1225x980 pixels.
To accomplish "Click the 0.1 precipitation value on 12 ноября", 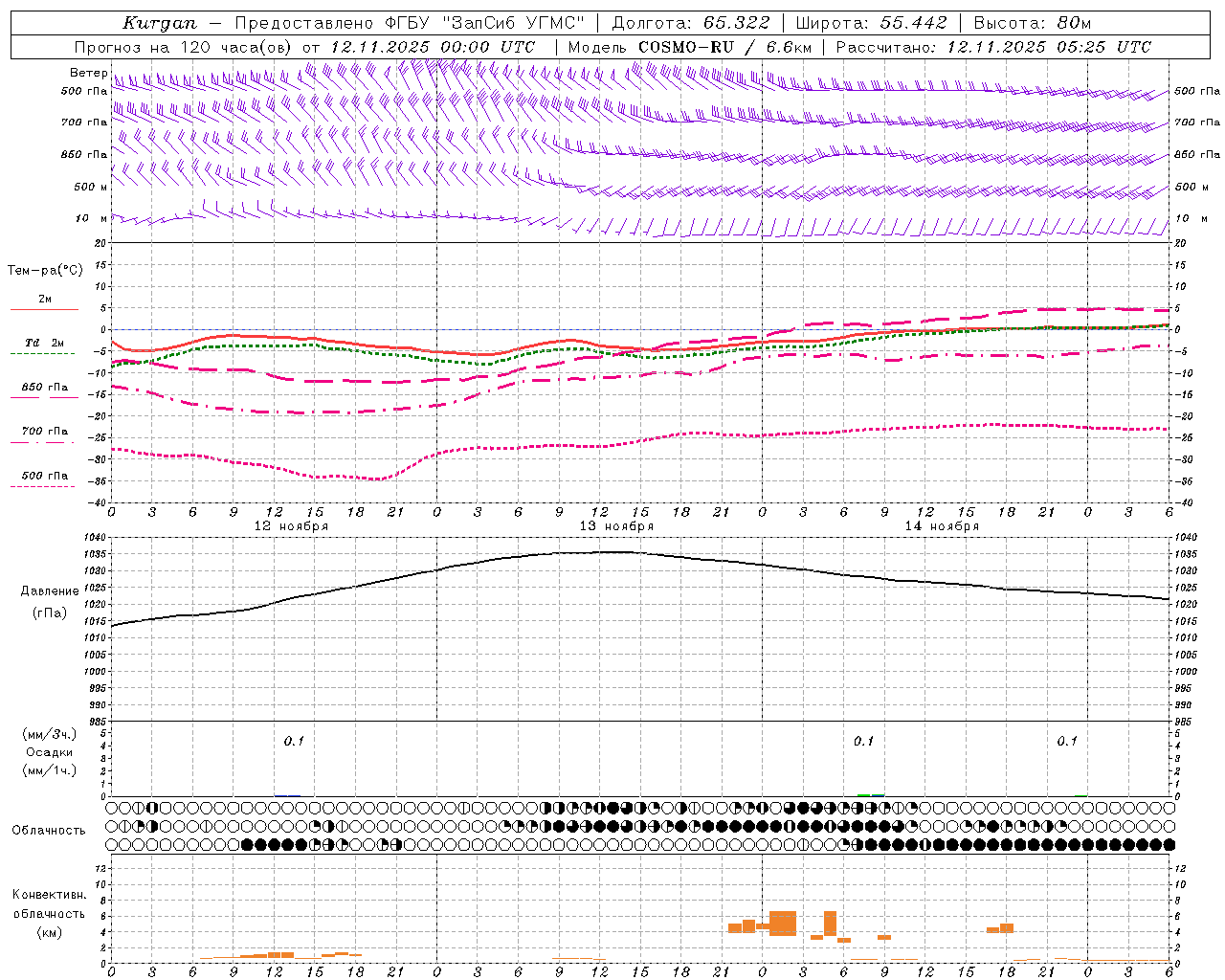I will point(294,741).
